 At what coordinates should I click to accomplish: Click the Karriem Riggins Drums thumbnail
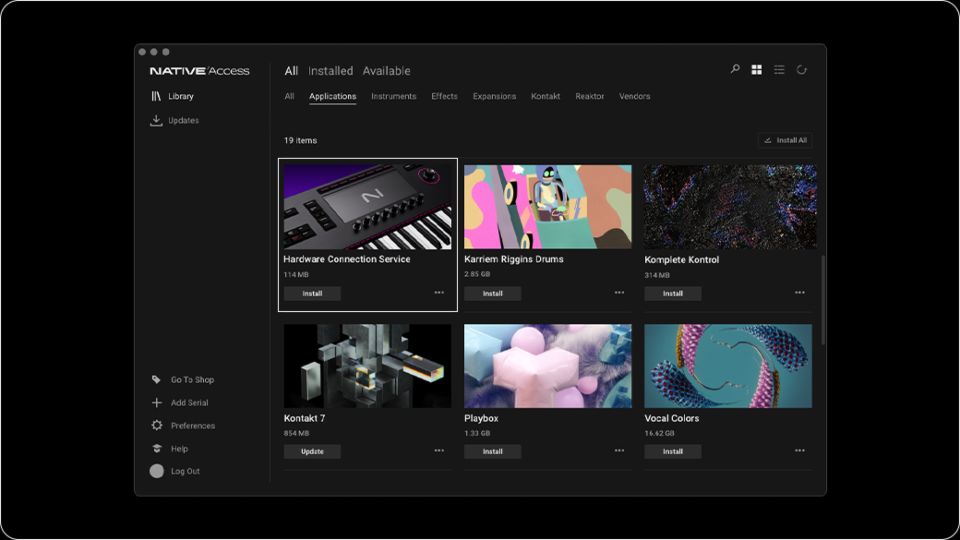coord(548,206)
